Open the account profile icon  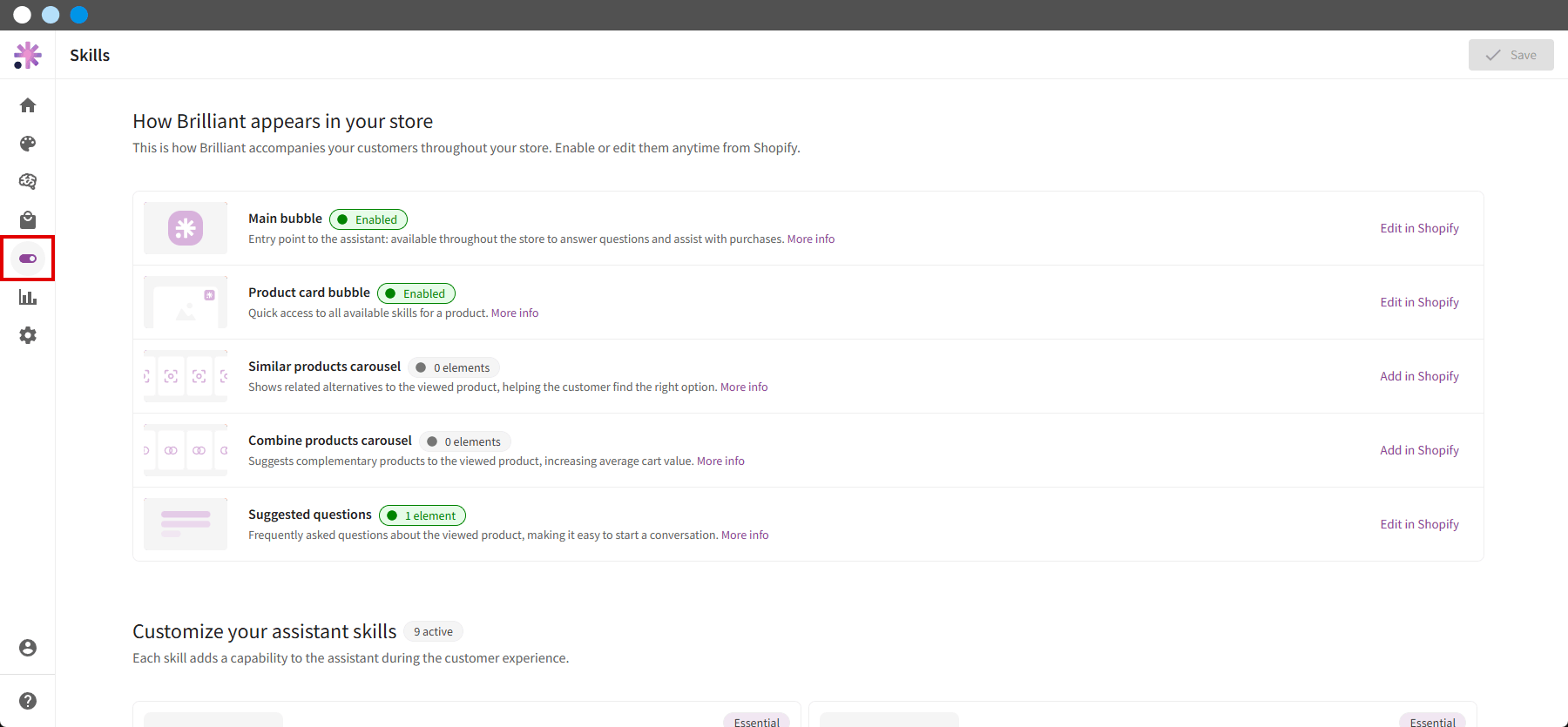(28, 648)
